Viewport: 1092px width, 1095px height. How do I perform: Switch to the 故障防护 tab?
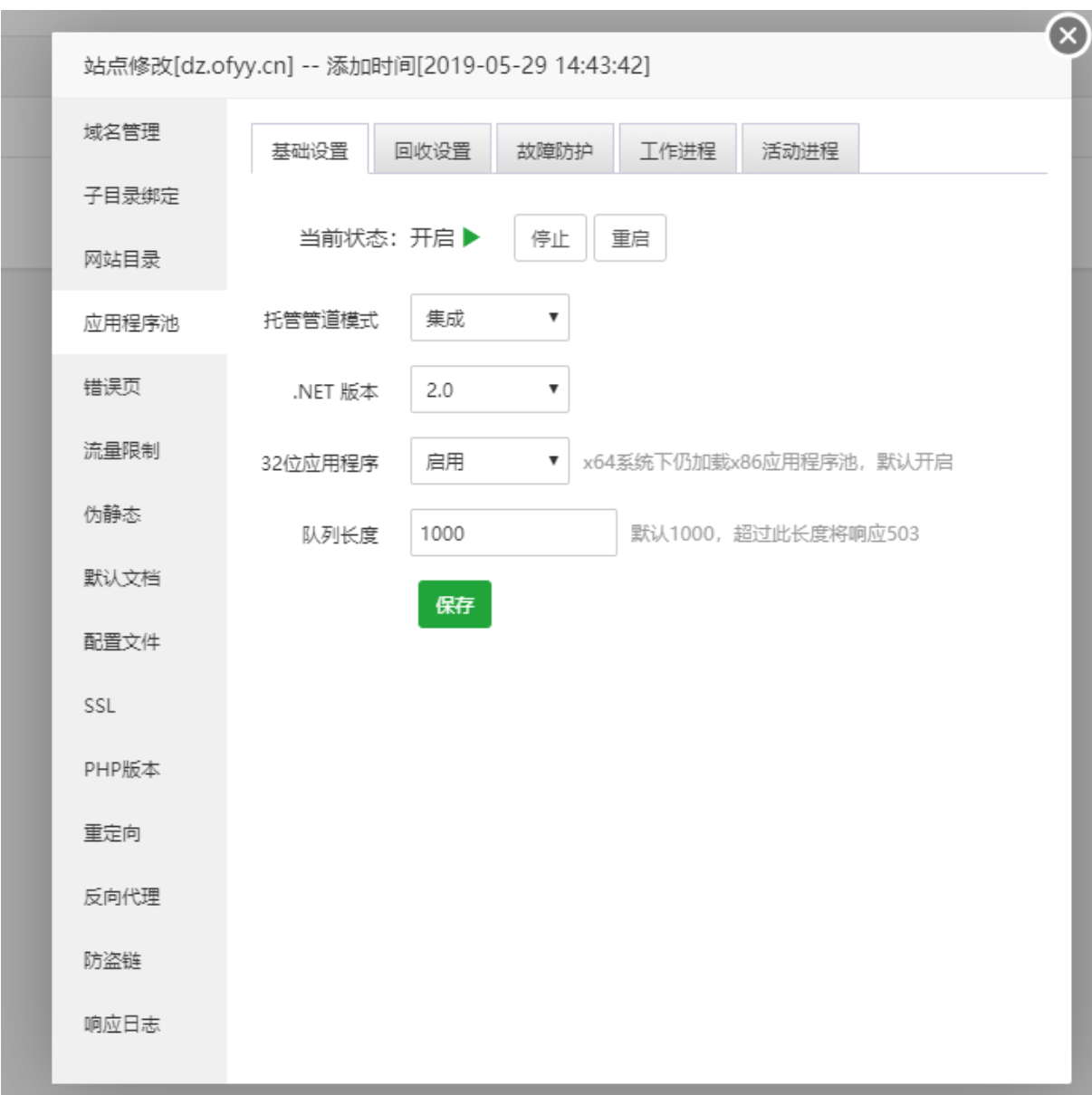555,151
